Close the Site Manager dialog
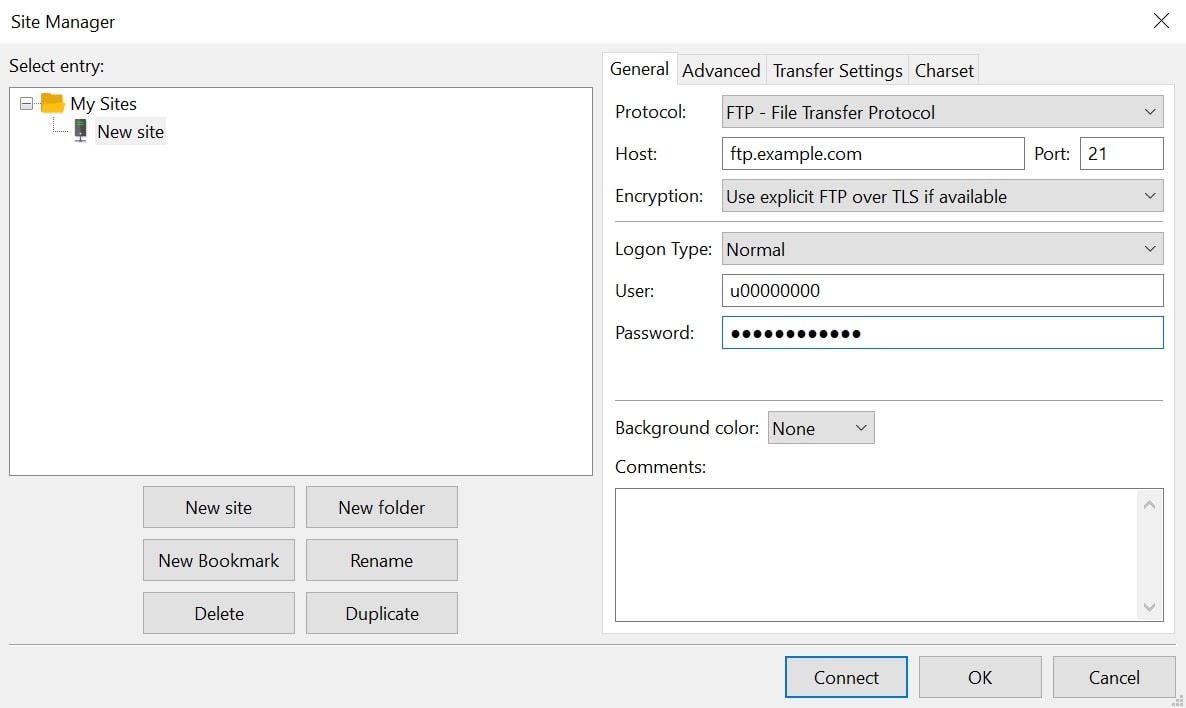This screenshot has width=1186, height=708. click(x=1161, y=20)
